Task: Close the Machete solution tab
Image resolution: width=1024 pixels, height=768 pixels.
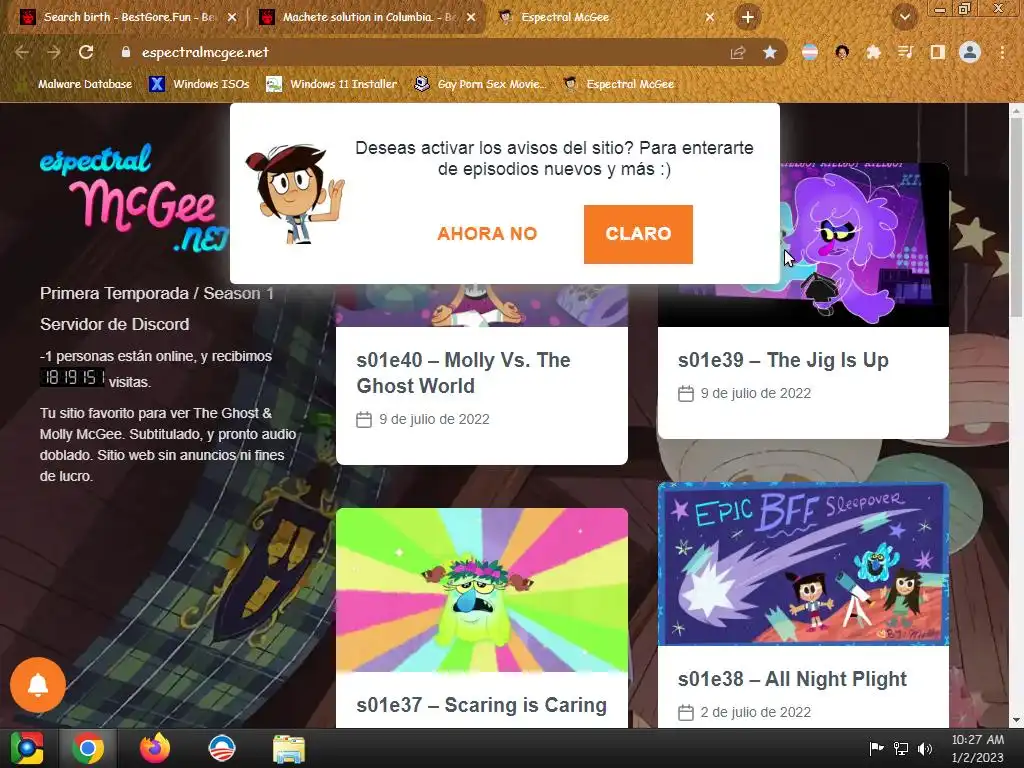Action: pos(471,18)
